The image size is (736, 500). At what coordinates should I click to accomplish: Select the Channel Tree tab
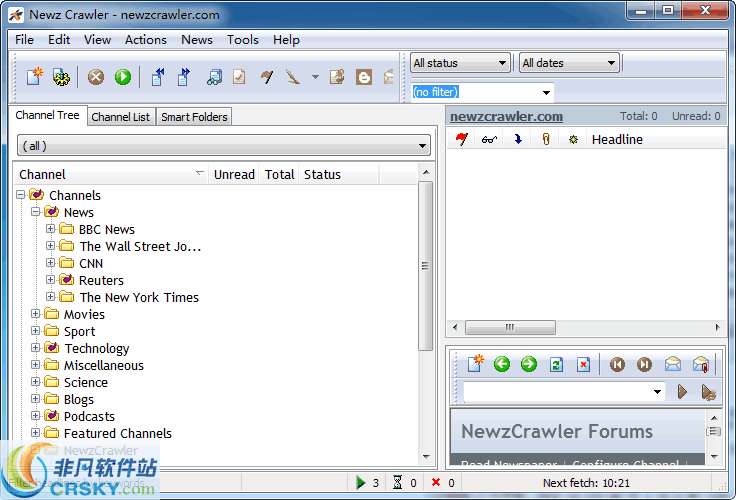(47, 115)
